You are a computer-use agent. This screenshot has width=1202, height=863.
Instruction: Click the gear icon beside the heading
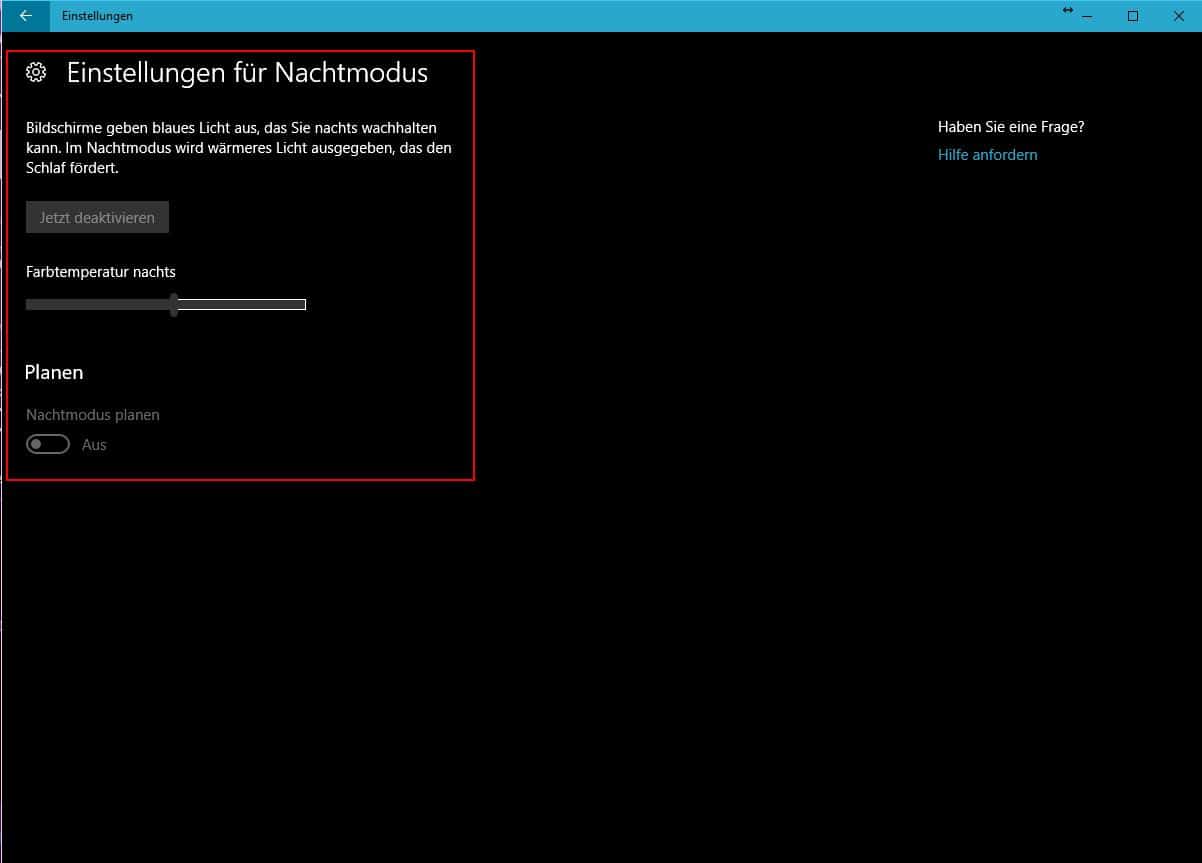pyautogui.click(x=36, y=72)
